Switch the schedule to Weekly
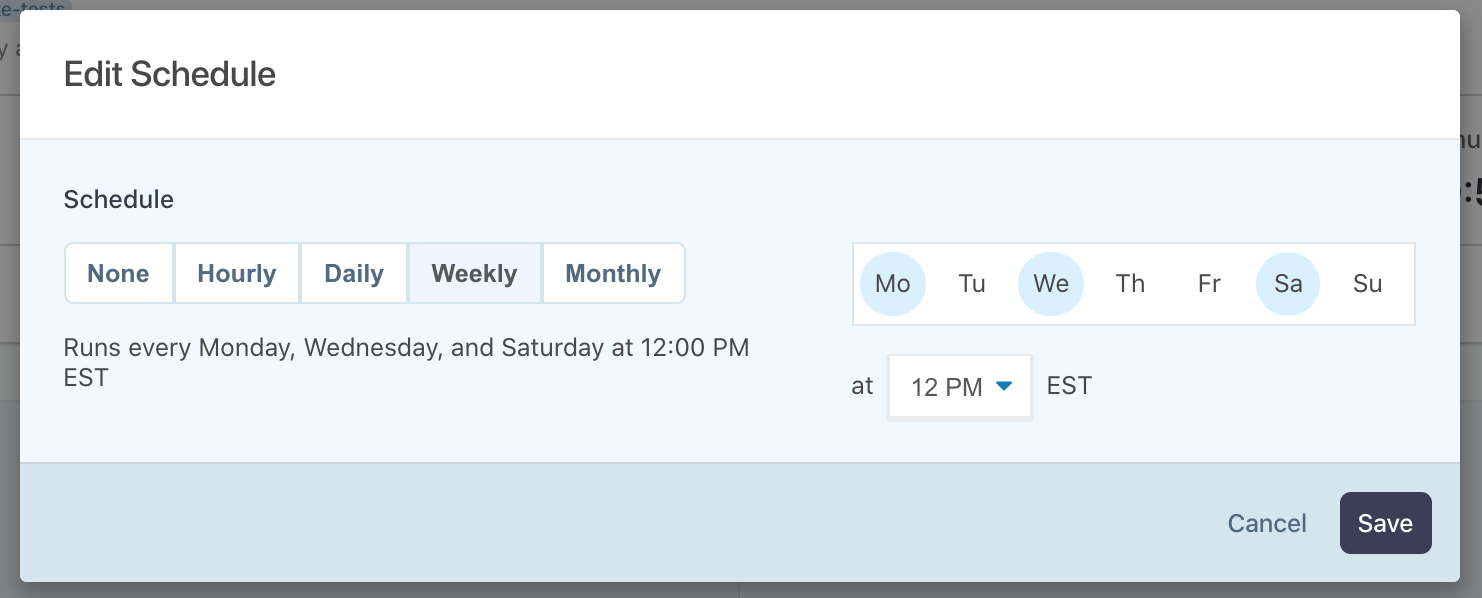 point(475,273)
